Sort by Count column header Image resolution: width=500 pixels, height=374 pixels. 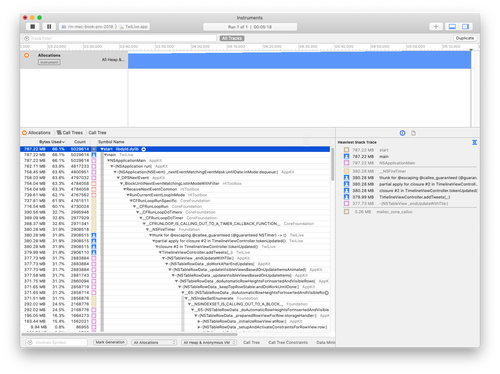[x=80, y=142]
